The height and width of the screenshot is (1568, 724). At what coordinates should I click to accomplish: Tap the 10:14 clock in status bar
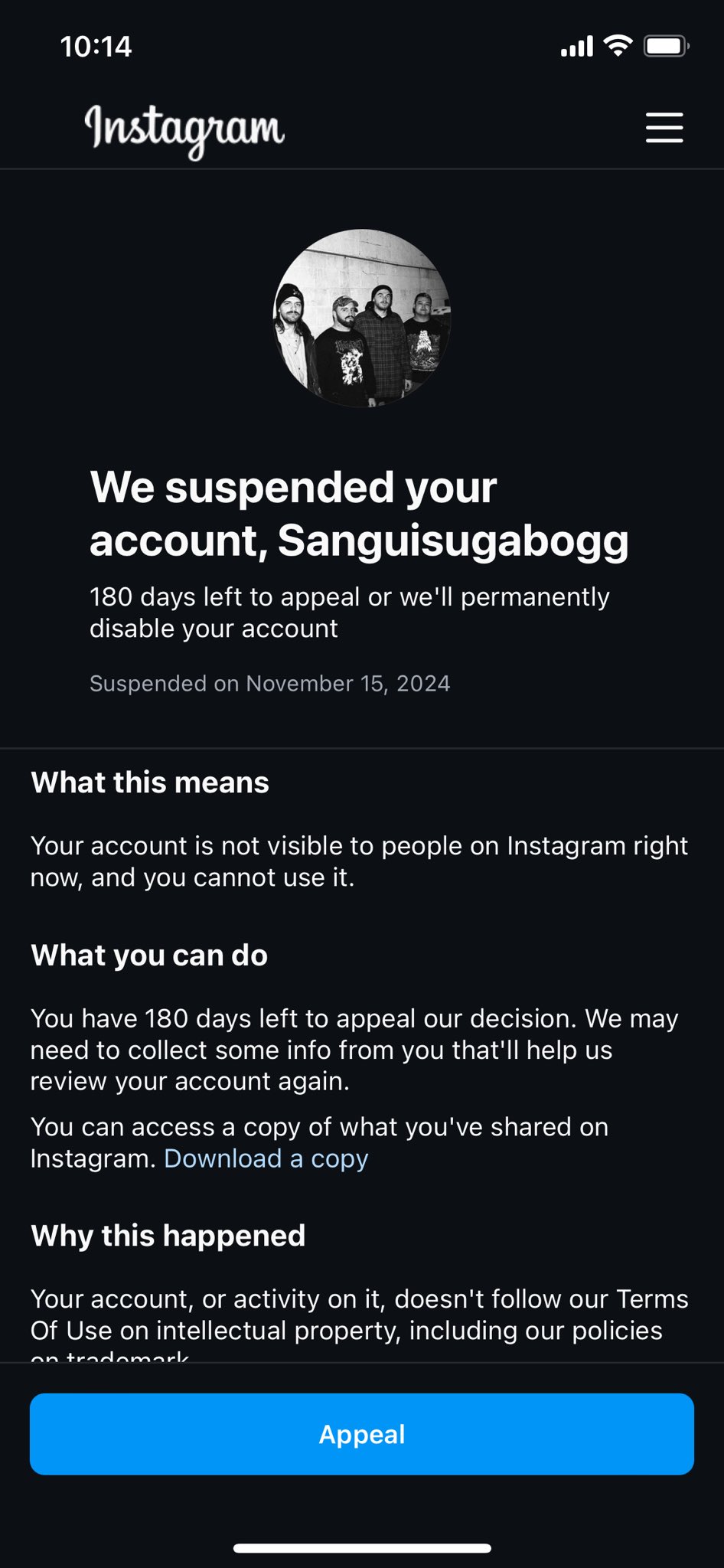click(x=96, y=47)
